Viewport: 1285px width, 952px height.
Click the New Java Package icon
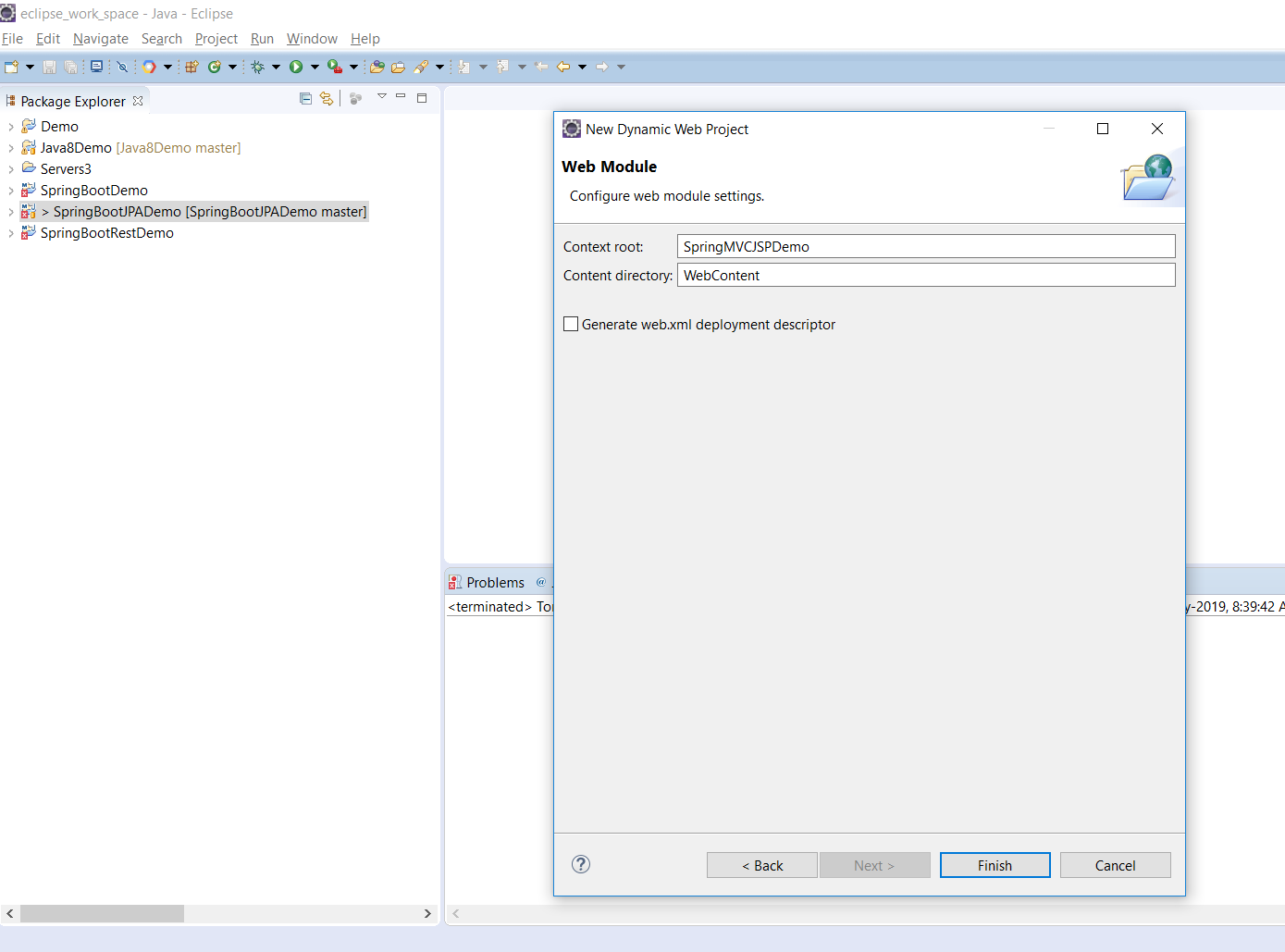point(192,67)
